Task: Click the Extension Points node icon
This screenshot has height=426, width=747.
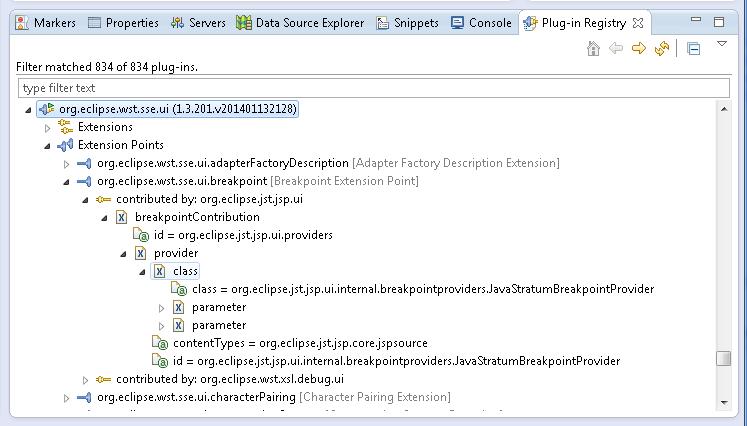Action: pyautogui.click(x=65, y=145)
